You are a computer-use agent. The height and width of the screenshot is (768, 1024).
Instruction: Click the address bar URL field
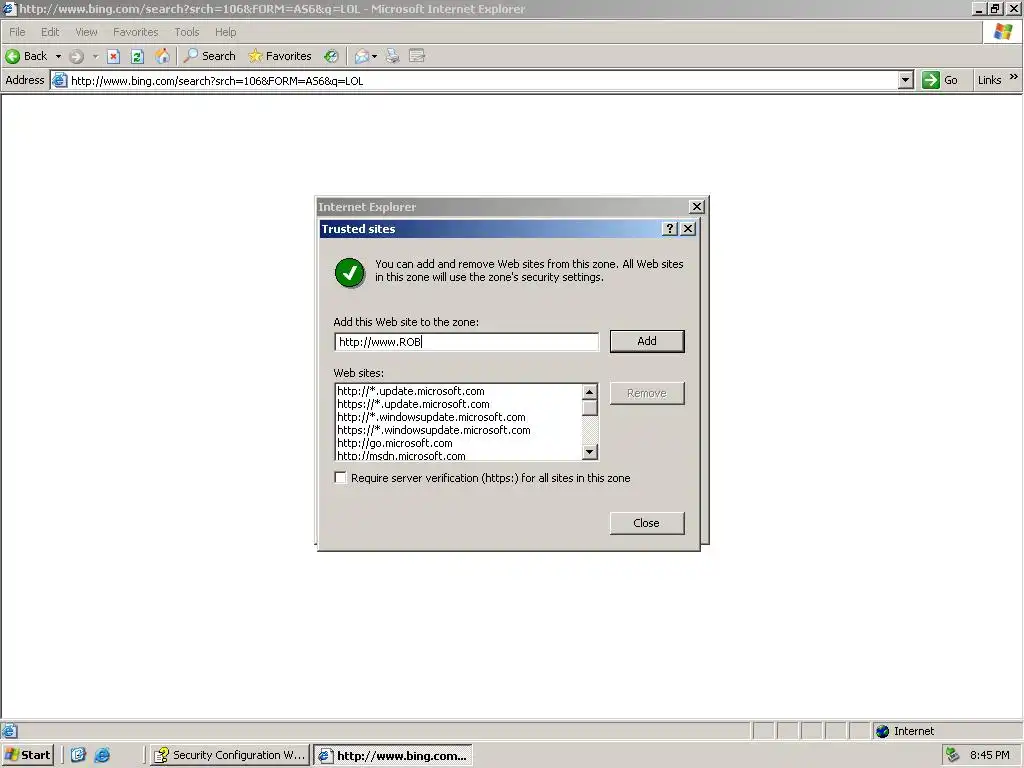tap(482, 80)
